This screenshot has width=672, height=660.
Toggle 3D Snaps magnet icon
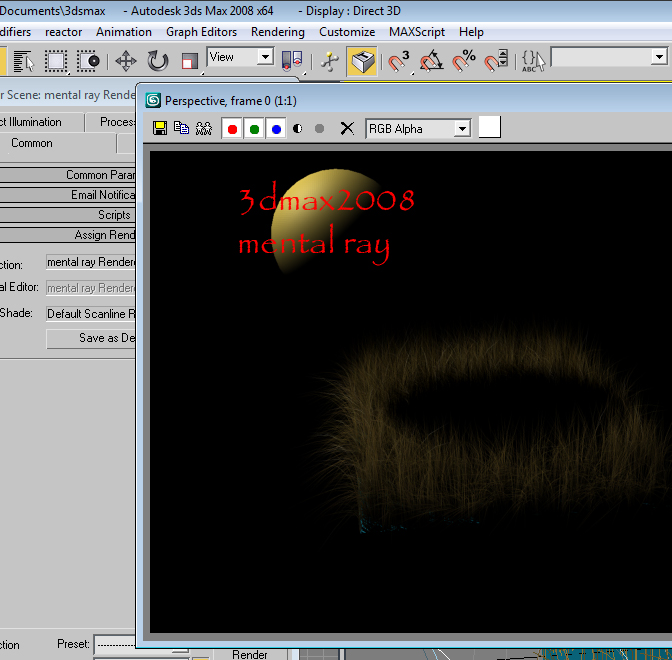click(399, 61)
